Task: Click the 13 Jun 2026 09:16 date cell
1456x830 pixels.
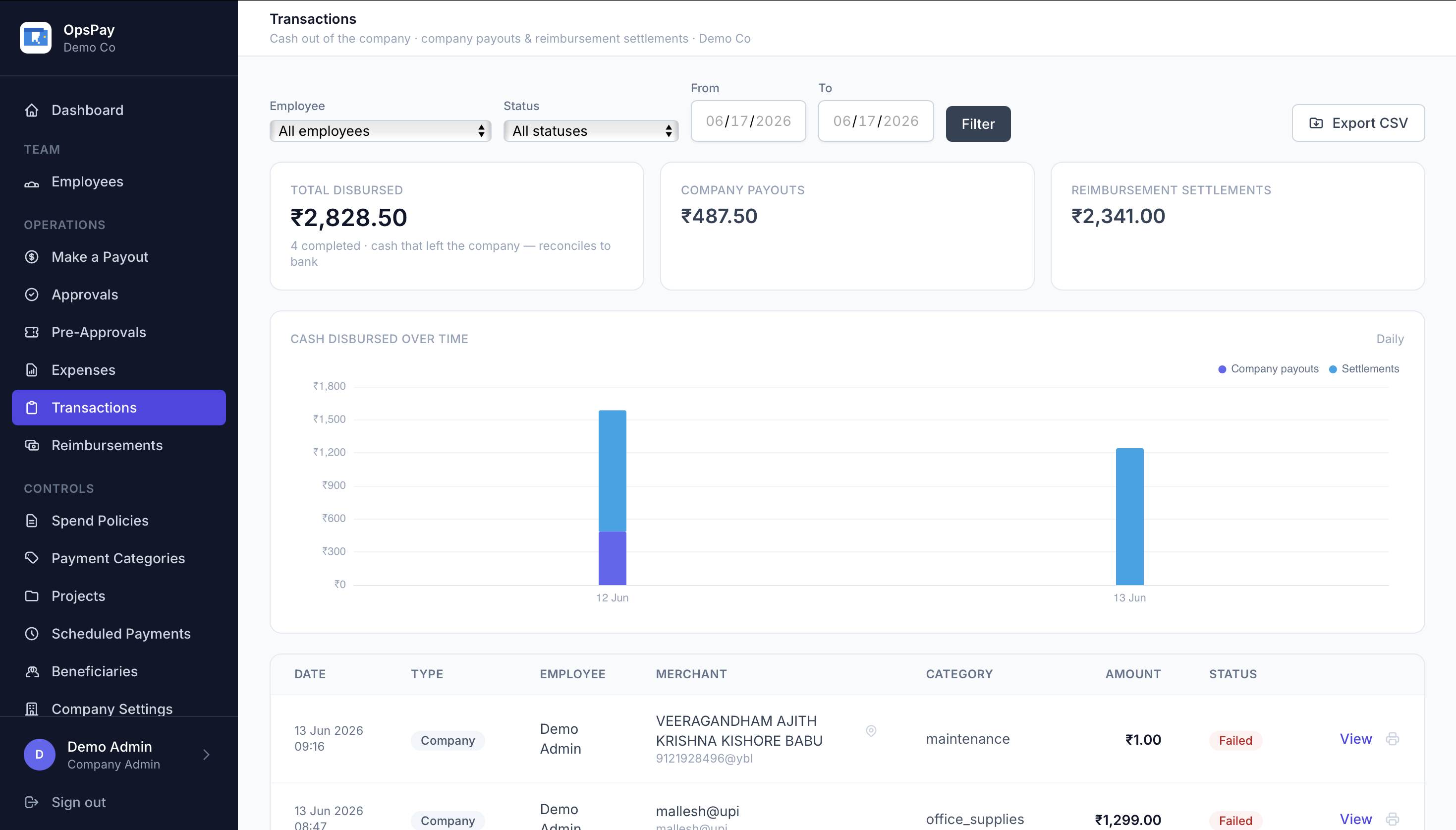Action: pyautogui.click(x=328, y=738)
